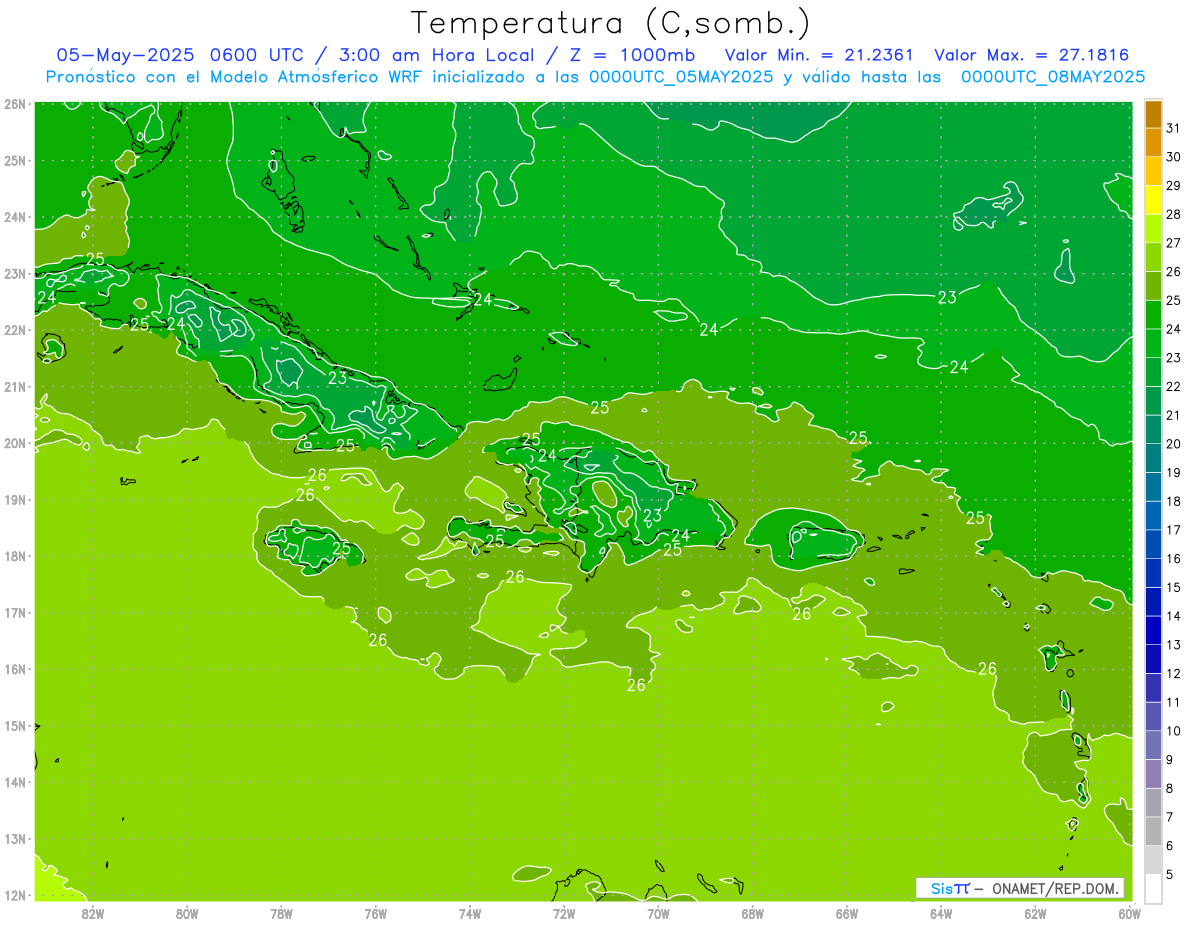Click the 'Temperatura (C,somb.)' title
The height and width of the screenshot is (927, 1200).
coord(611,23)
